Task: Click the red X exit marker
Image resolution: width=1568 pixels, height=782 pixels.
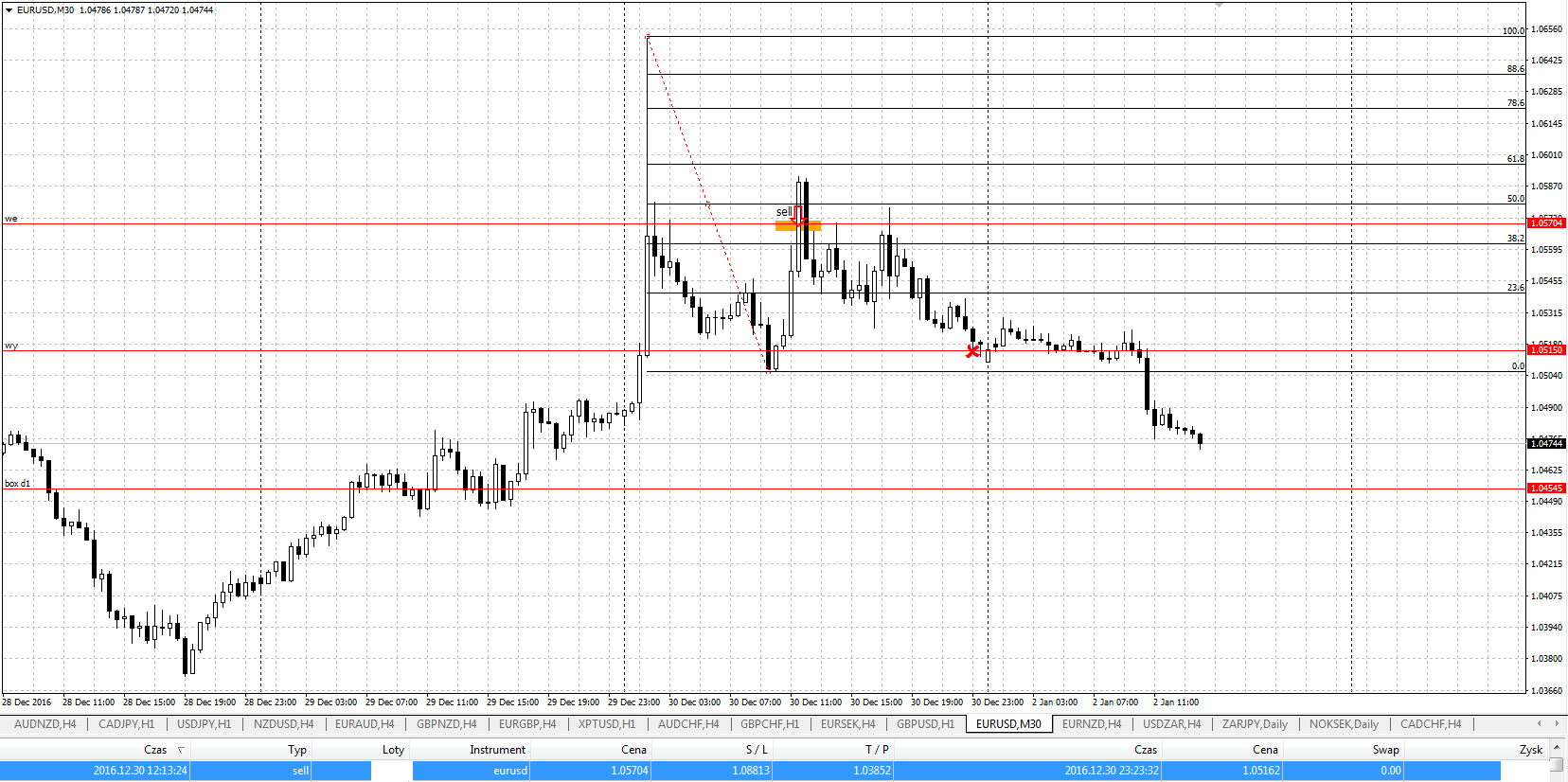Action: (971, 351)
